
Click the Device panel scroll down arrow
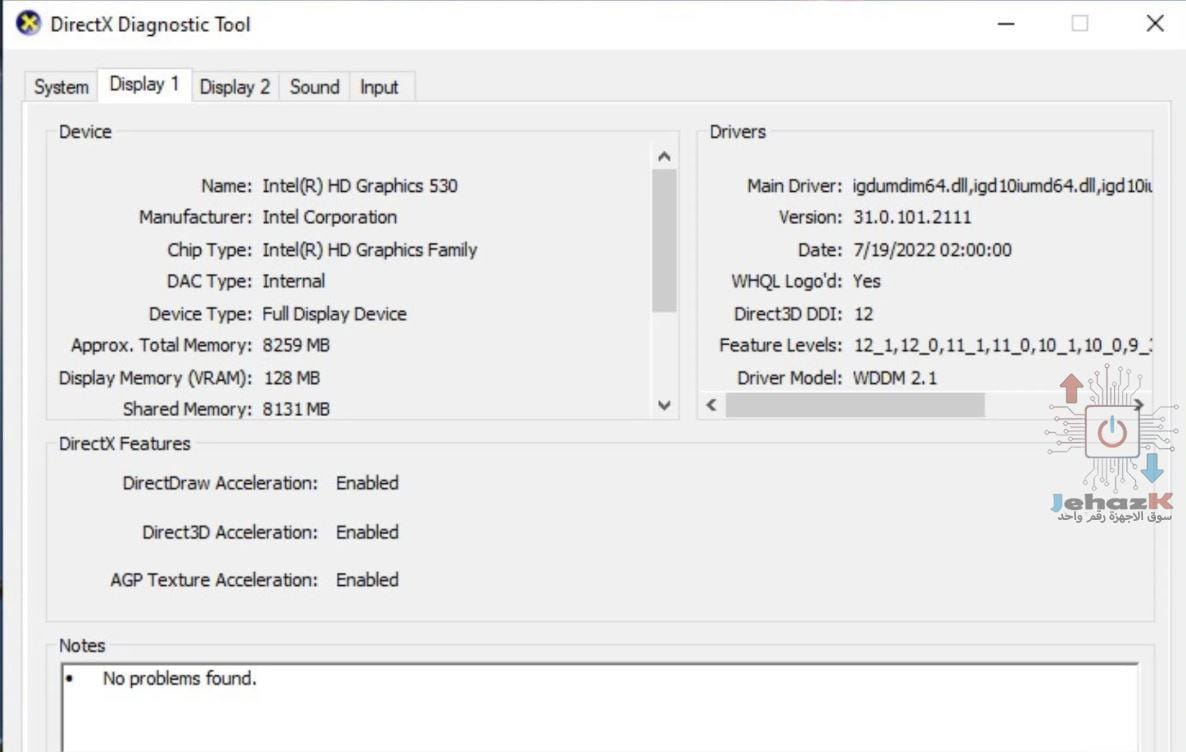point(664,406)
